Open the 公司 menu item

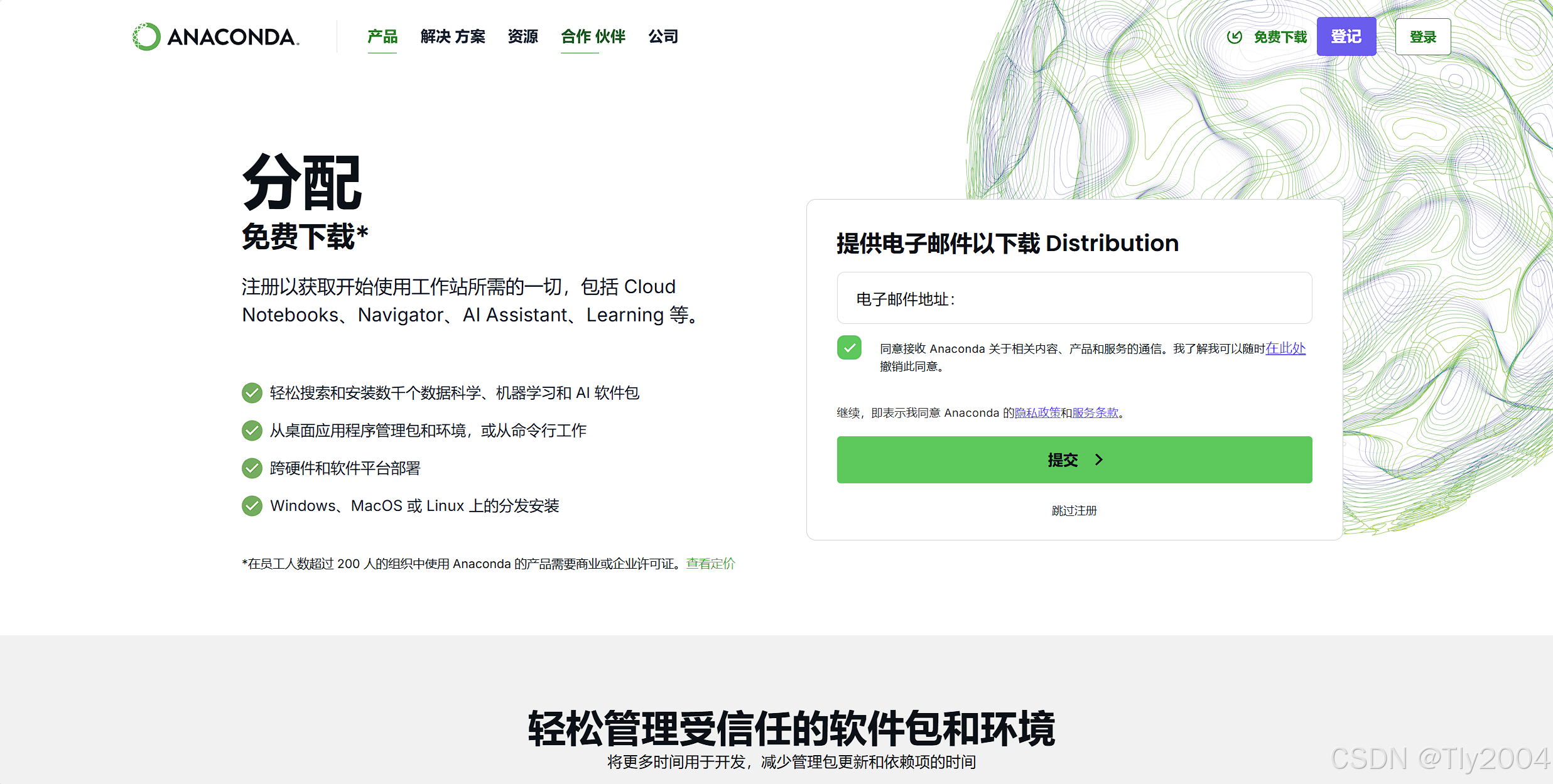[663, 37]
